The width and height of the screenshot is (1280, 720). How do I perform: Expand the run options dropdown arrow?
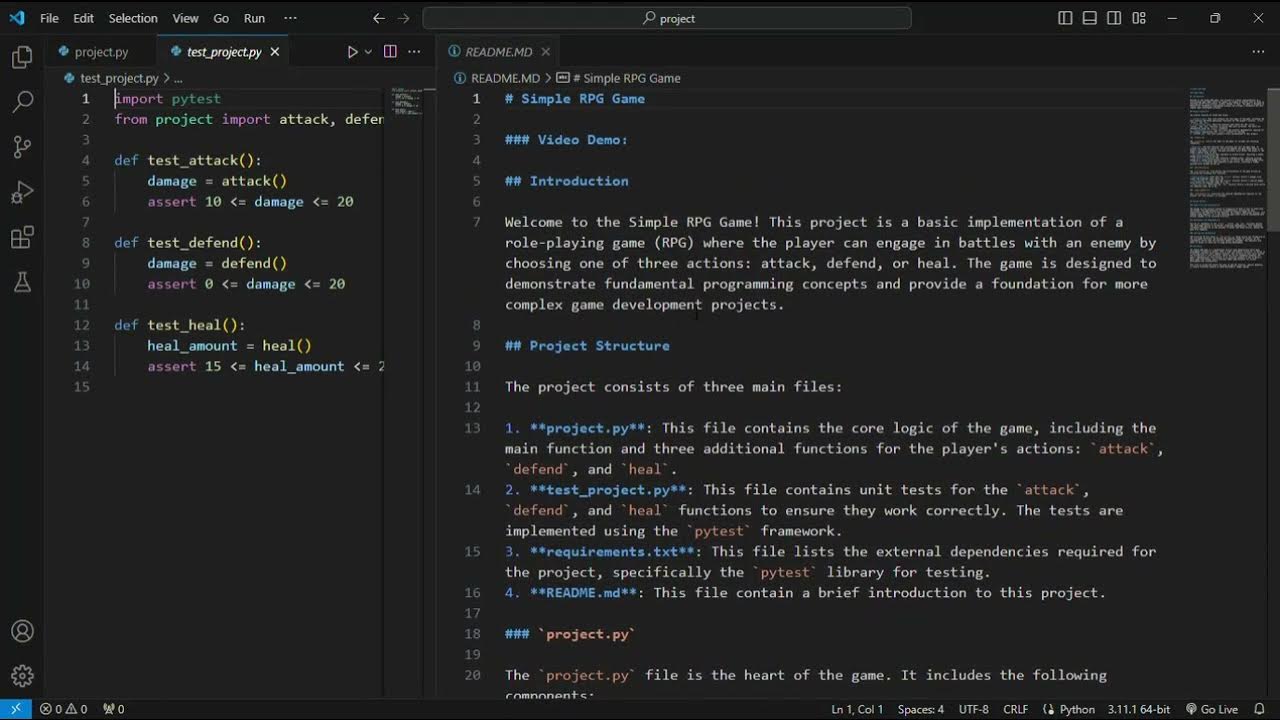[x=368, y=52]
